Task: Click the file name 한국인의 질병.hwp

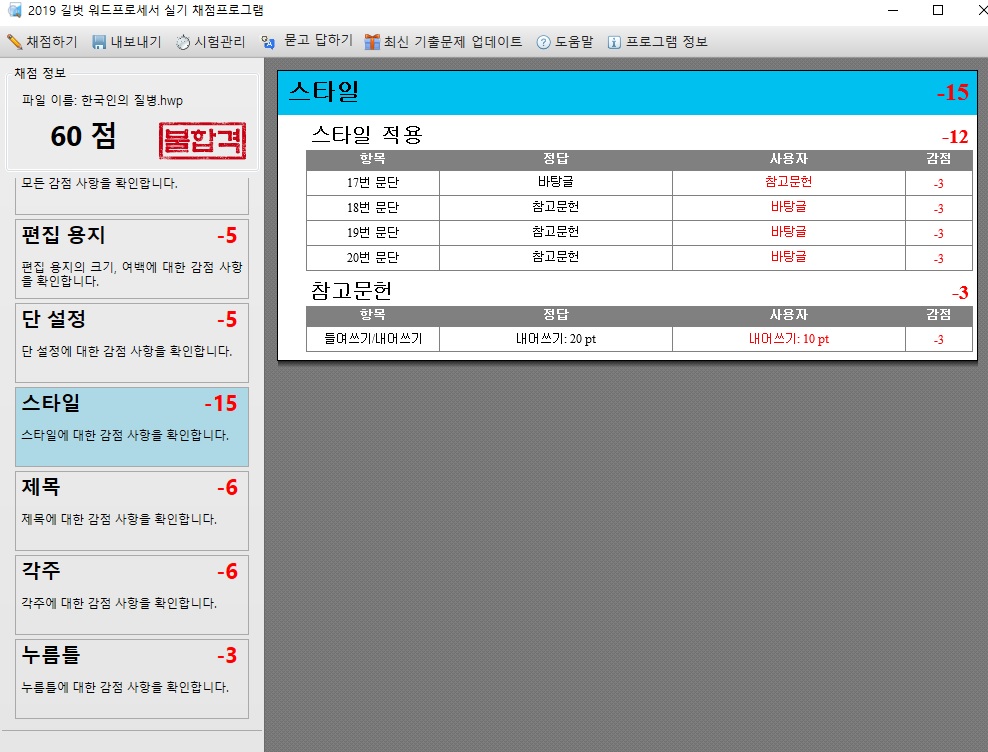Action: tap(132, 100)
